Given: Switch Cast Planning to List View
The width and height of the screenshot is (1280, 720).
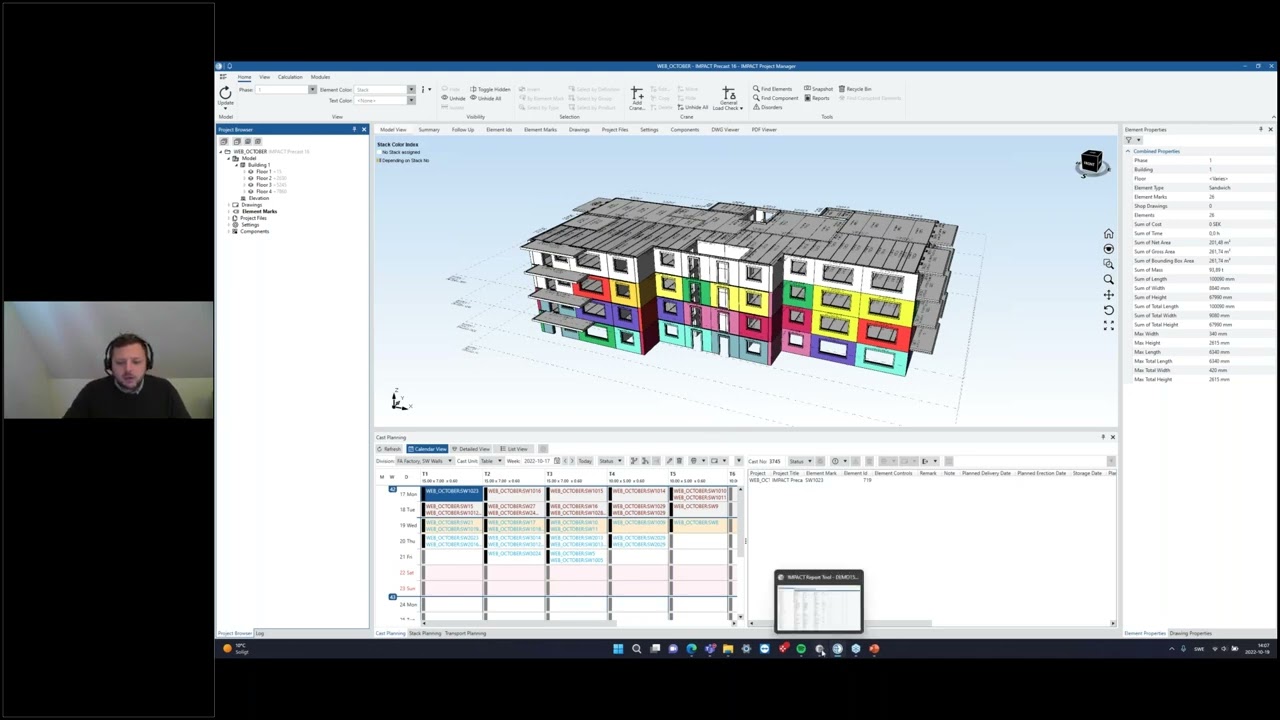Looking at the screenshot, I should pos(514,449).
